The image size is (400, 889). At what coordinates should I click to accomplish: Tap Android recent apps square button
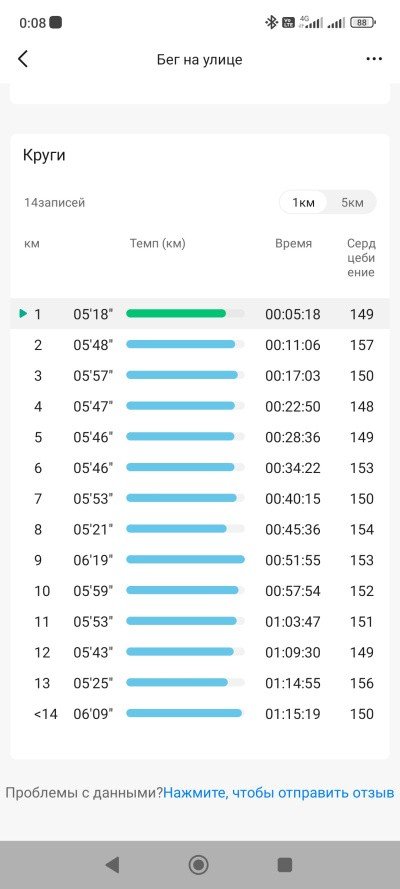pos(284,865)
